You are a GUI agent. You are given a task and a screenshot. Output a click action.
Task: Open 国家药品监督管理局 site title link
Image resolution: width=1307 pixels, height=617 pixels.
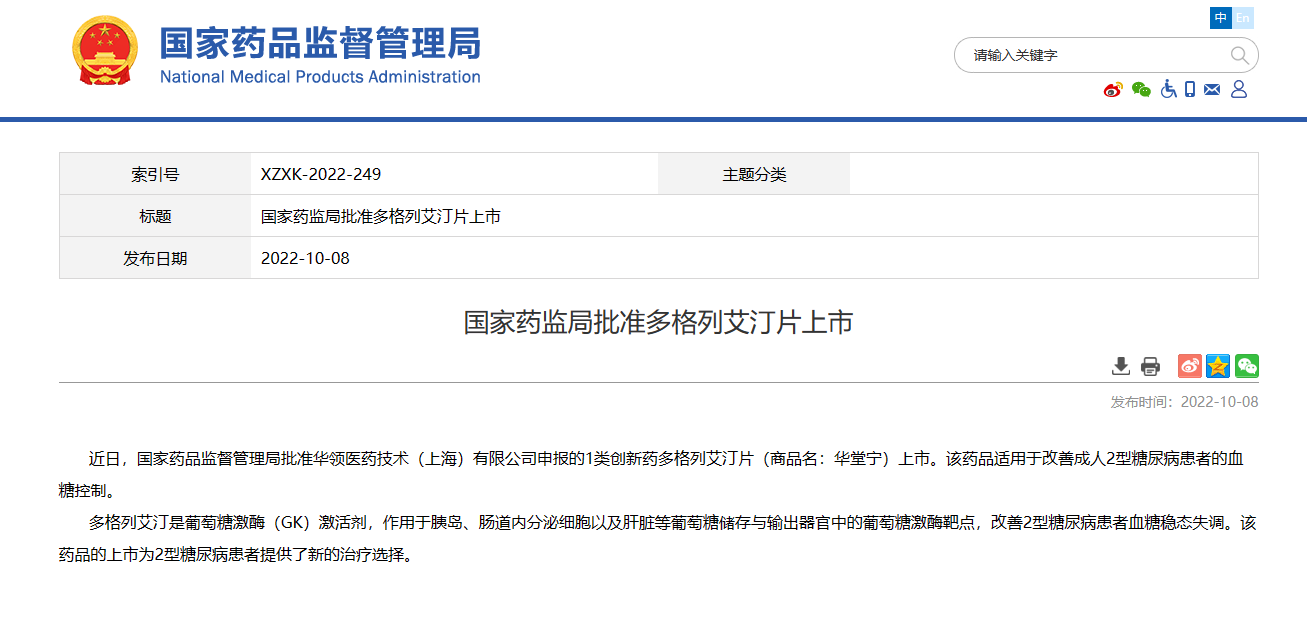pos(320,42)
